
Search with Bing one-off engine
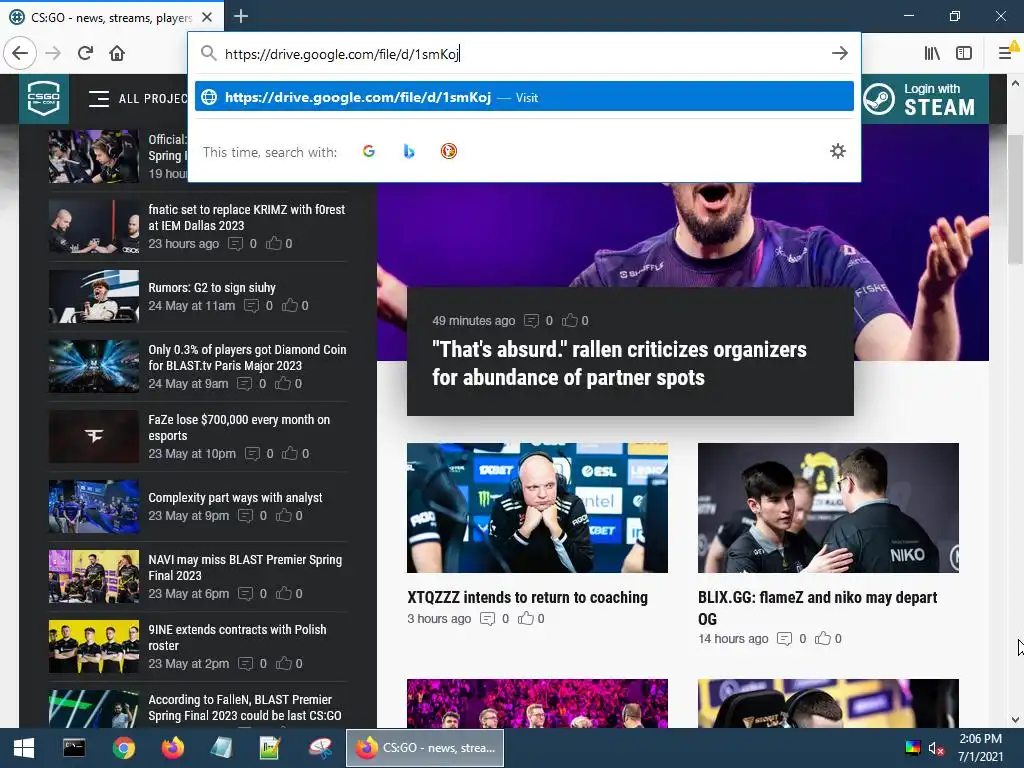[x=409, y=152]
